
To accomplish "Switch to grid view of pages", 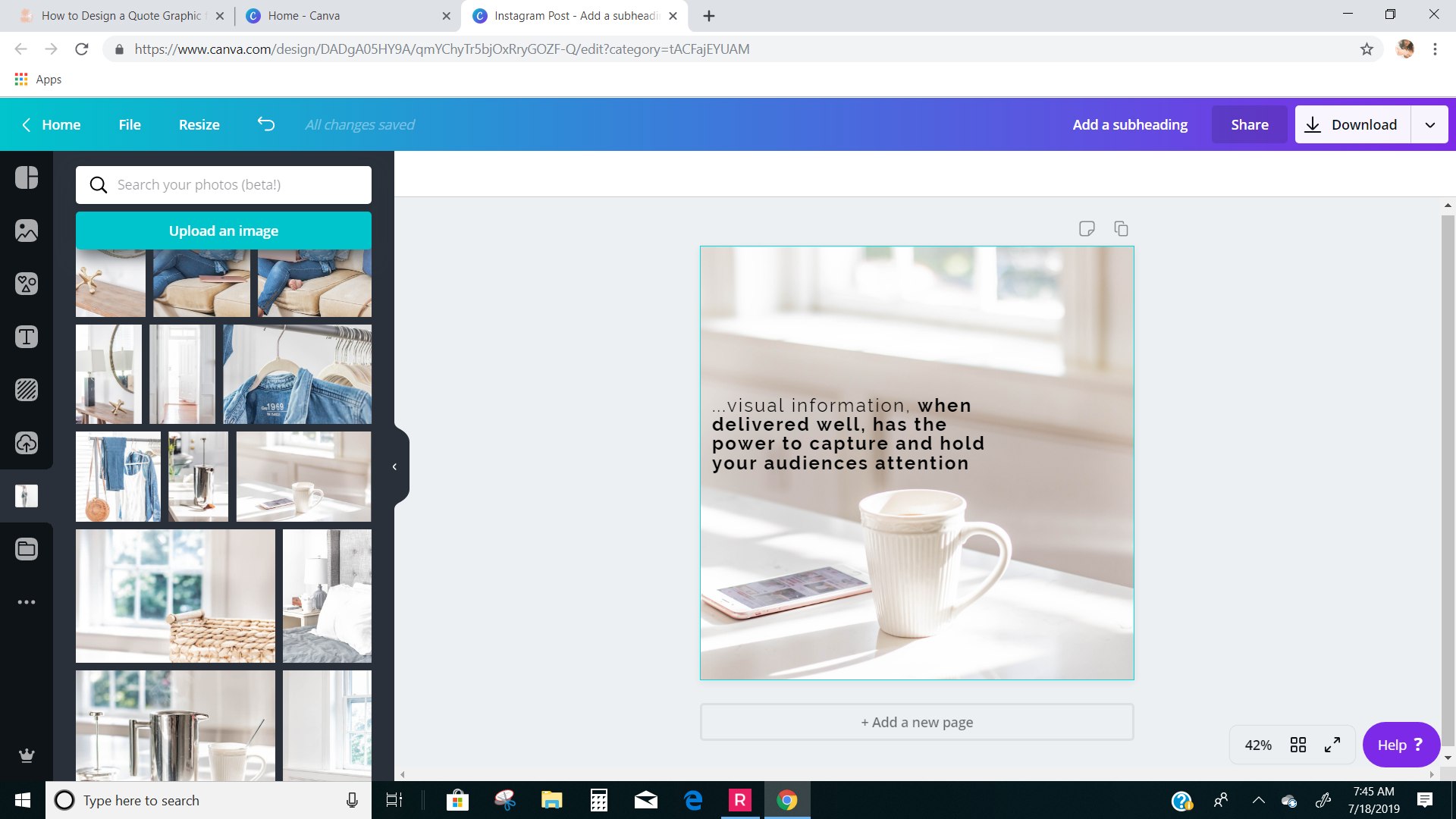I will (x=1298, y=745).
